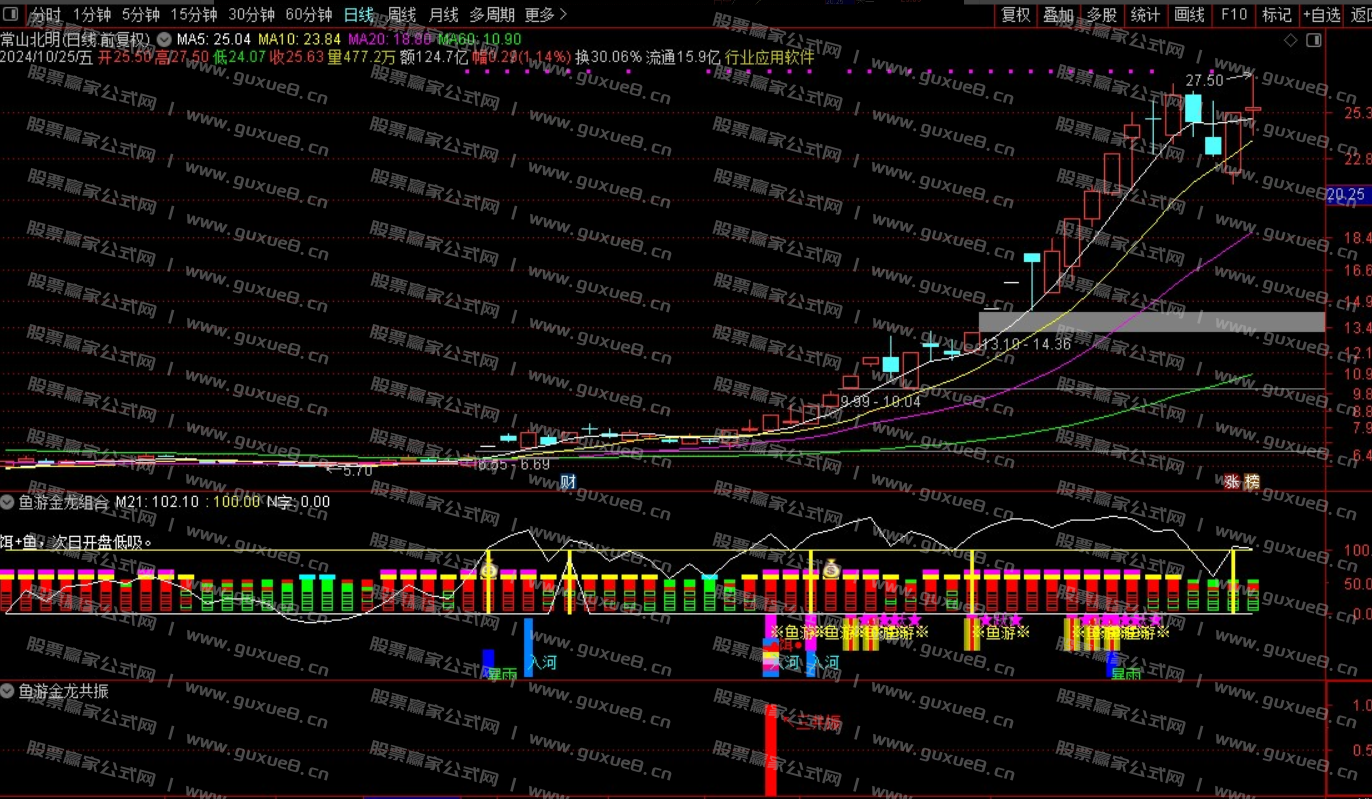Toggle the left panel icon beside 分时
The width and height of the screenshot is (1372, 799).
tap(12, 14)
